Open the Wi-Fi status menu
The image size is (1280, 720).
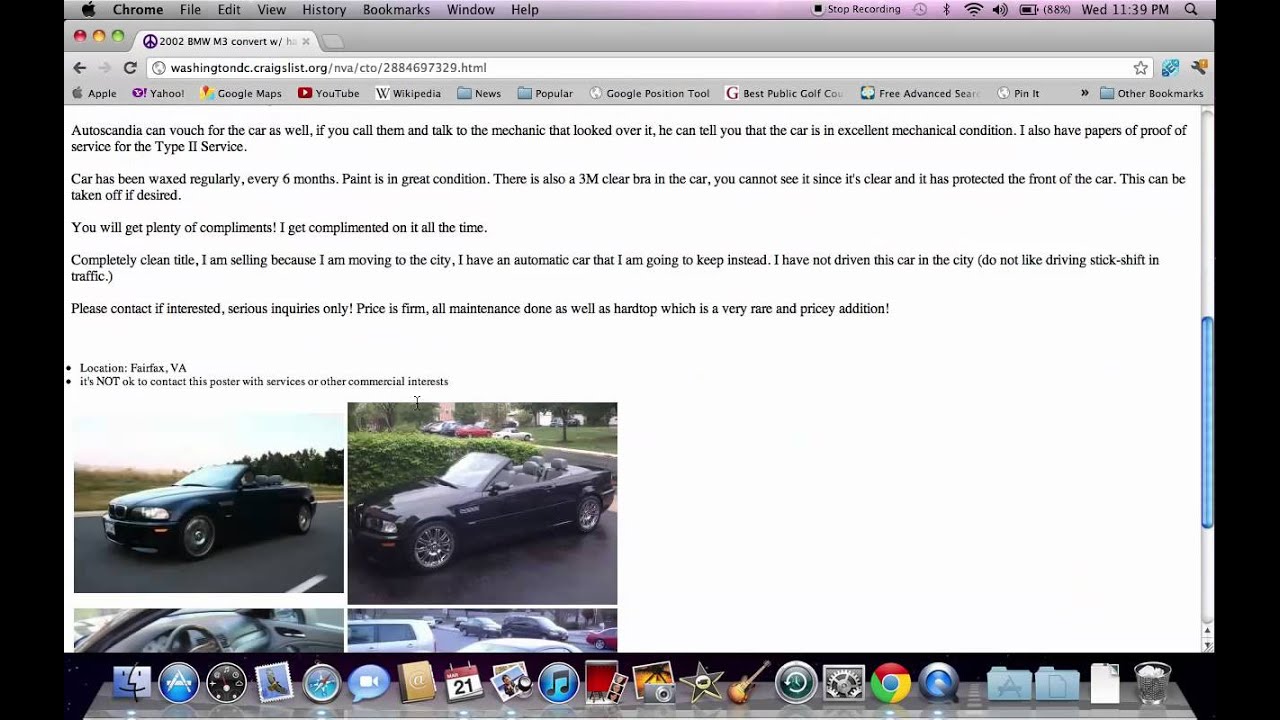click(x=973, y=9)
